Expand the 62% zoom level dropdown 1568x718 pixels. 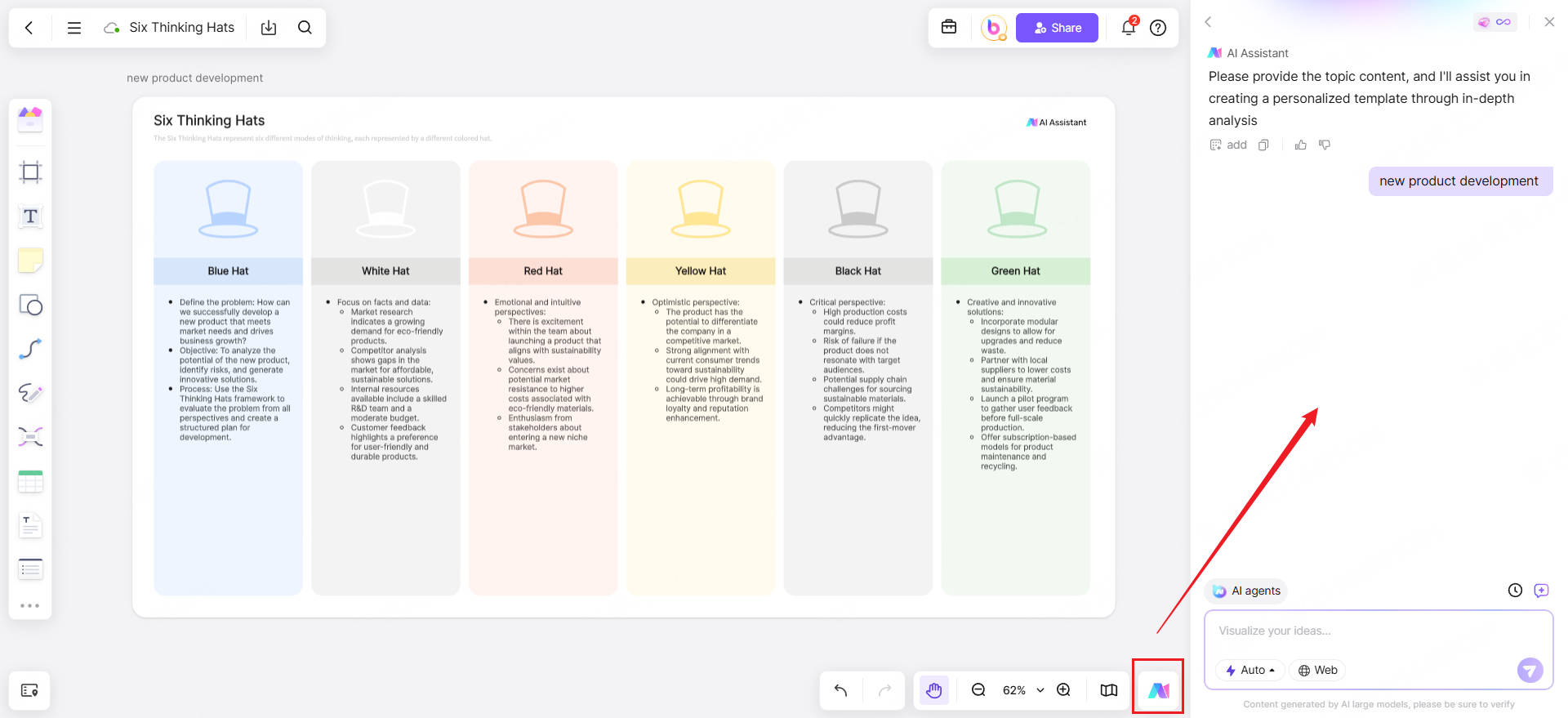1040,690
